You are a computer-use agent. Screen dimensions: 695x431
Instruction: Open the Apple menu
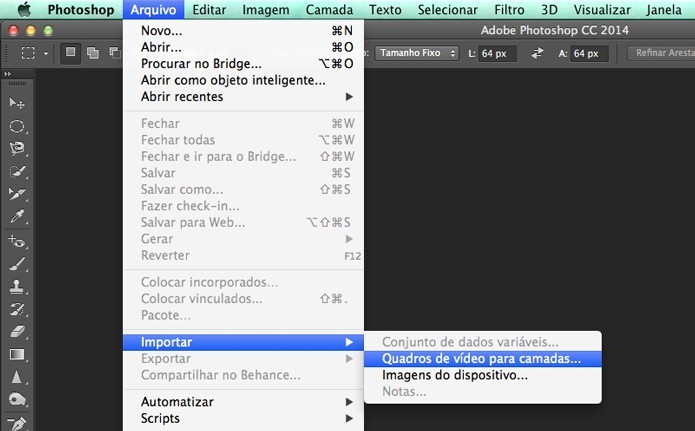(24, 9)
